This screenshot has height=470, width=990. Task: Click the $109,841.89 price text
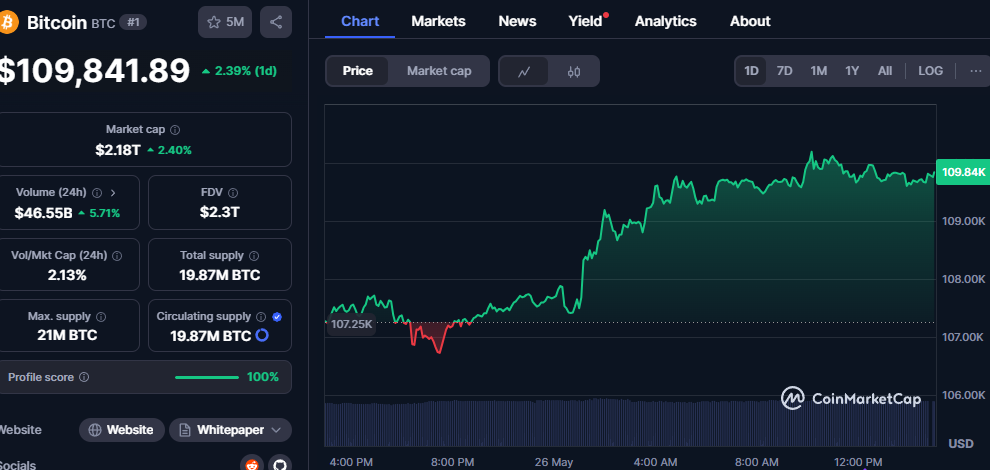point(94,70)
